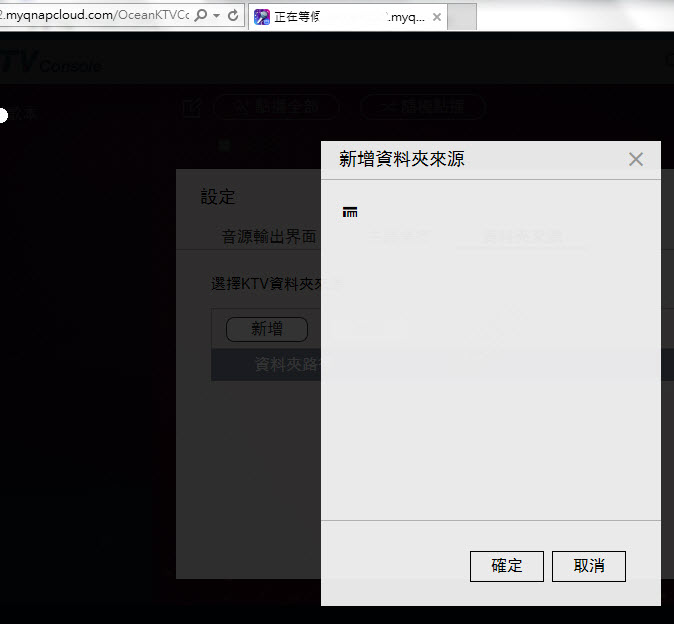Select the folder tree icon in dialog

point(350,212)
